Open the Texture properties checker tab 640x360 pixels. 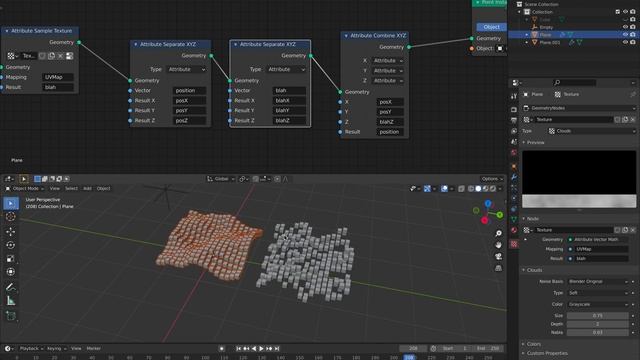514,244
